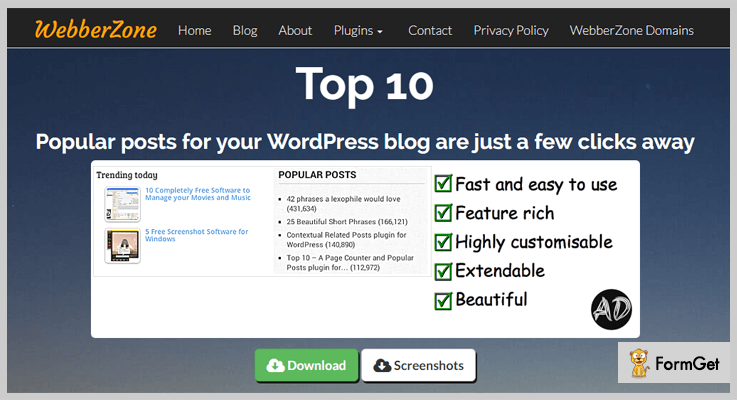Click the green Download button

(x=306, y=365)
